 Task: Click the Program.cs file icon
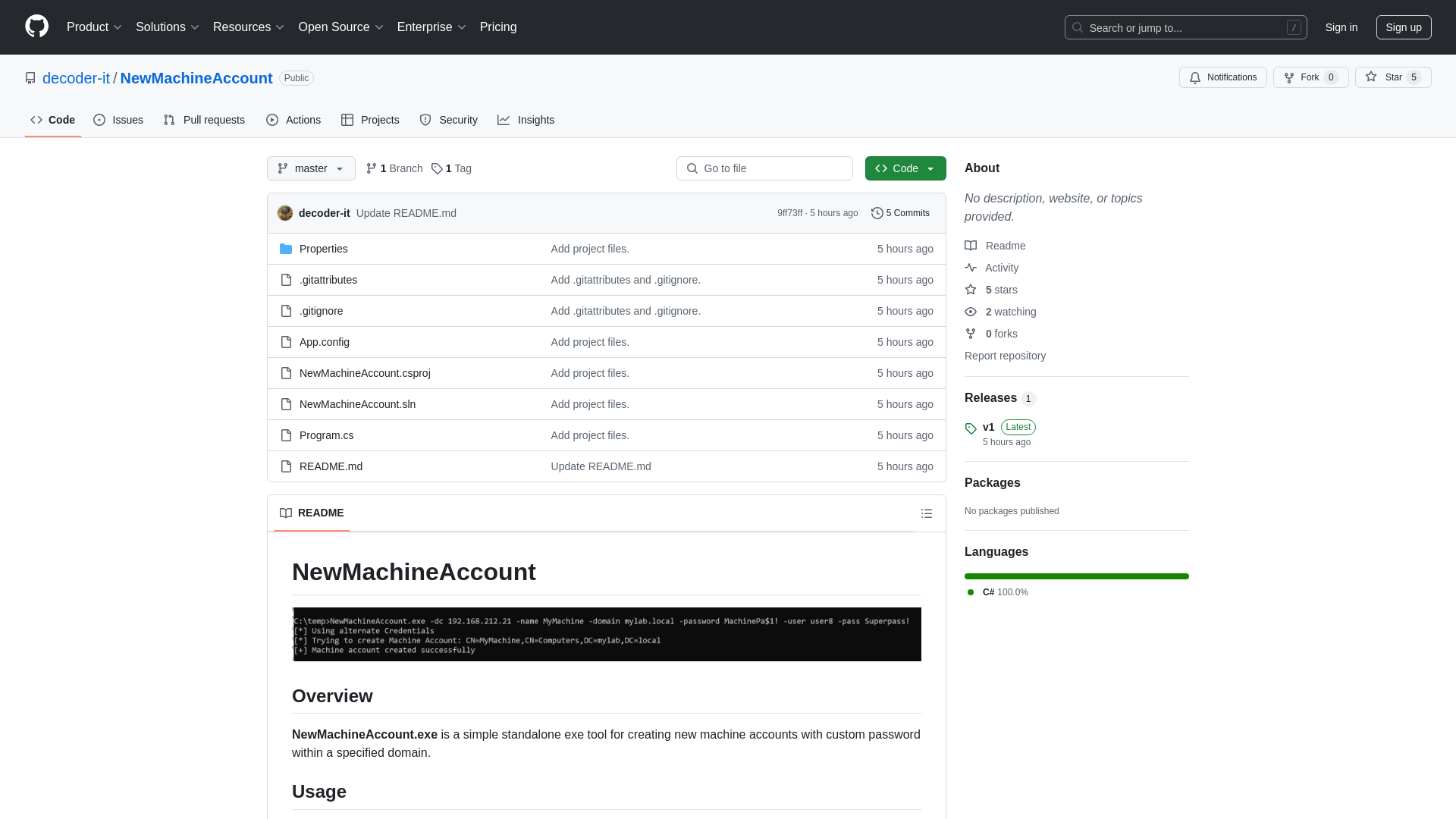[x=286, y=435]
